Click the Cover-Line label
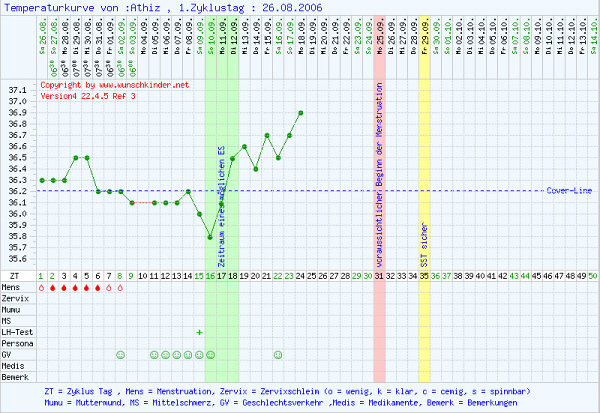This screenshot has width=600, height=413. 568,190
